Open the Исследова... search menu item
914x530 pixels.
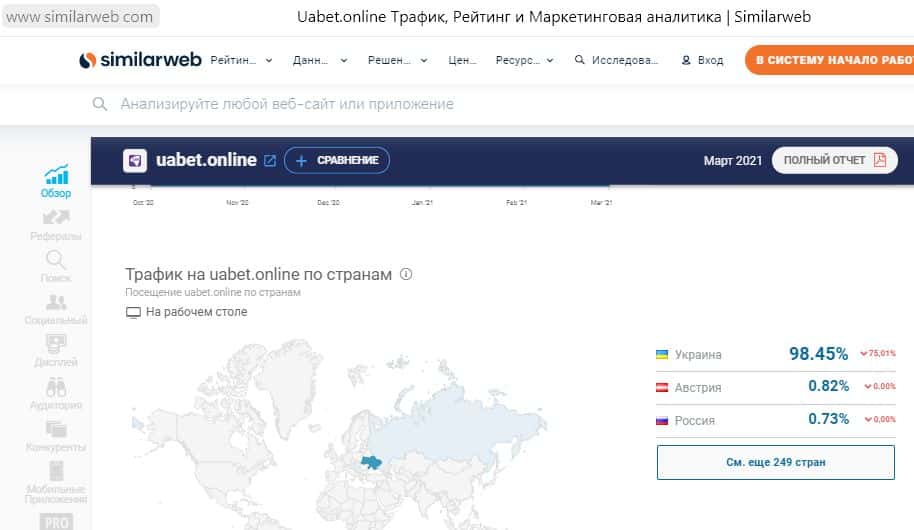click(x=616, y=60)
